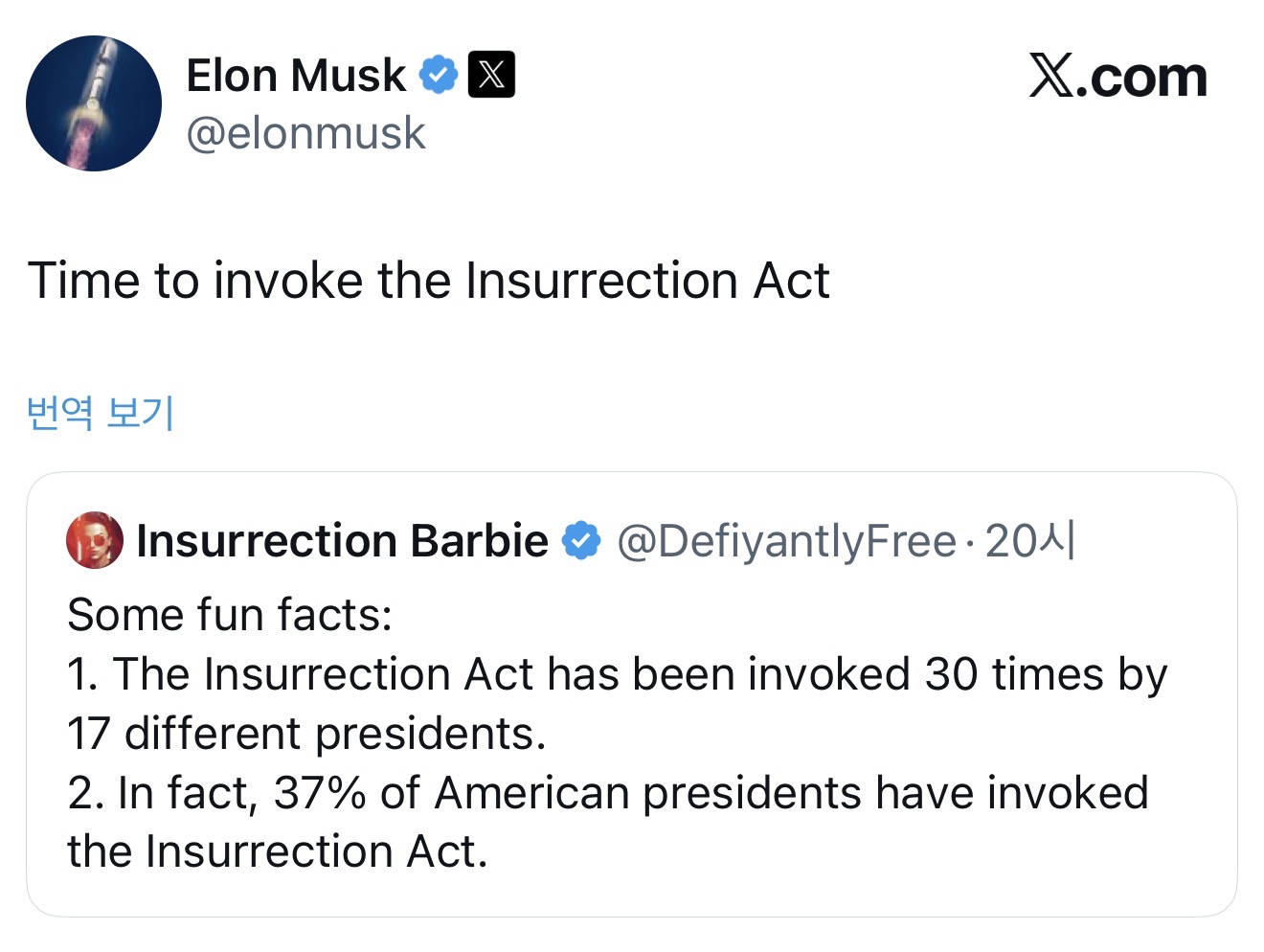
Task: Click the verified badge beside Insurrection Barbie
Action: pos(580,541)
